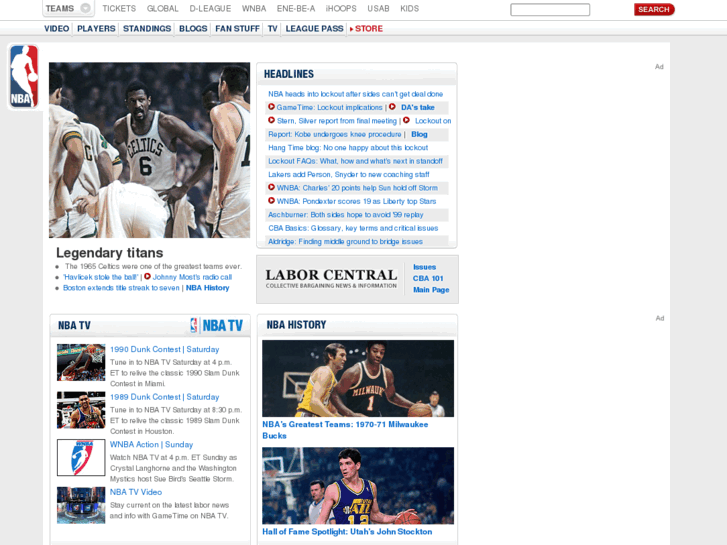
Task: Open 'Havlicek stole the ball!' link
Action: (x=101, y=277)
